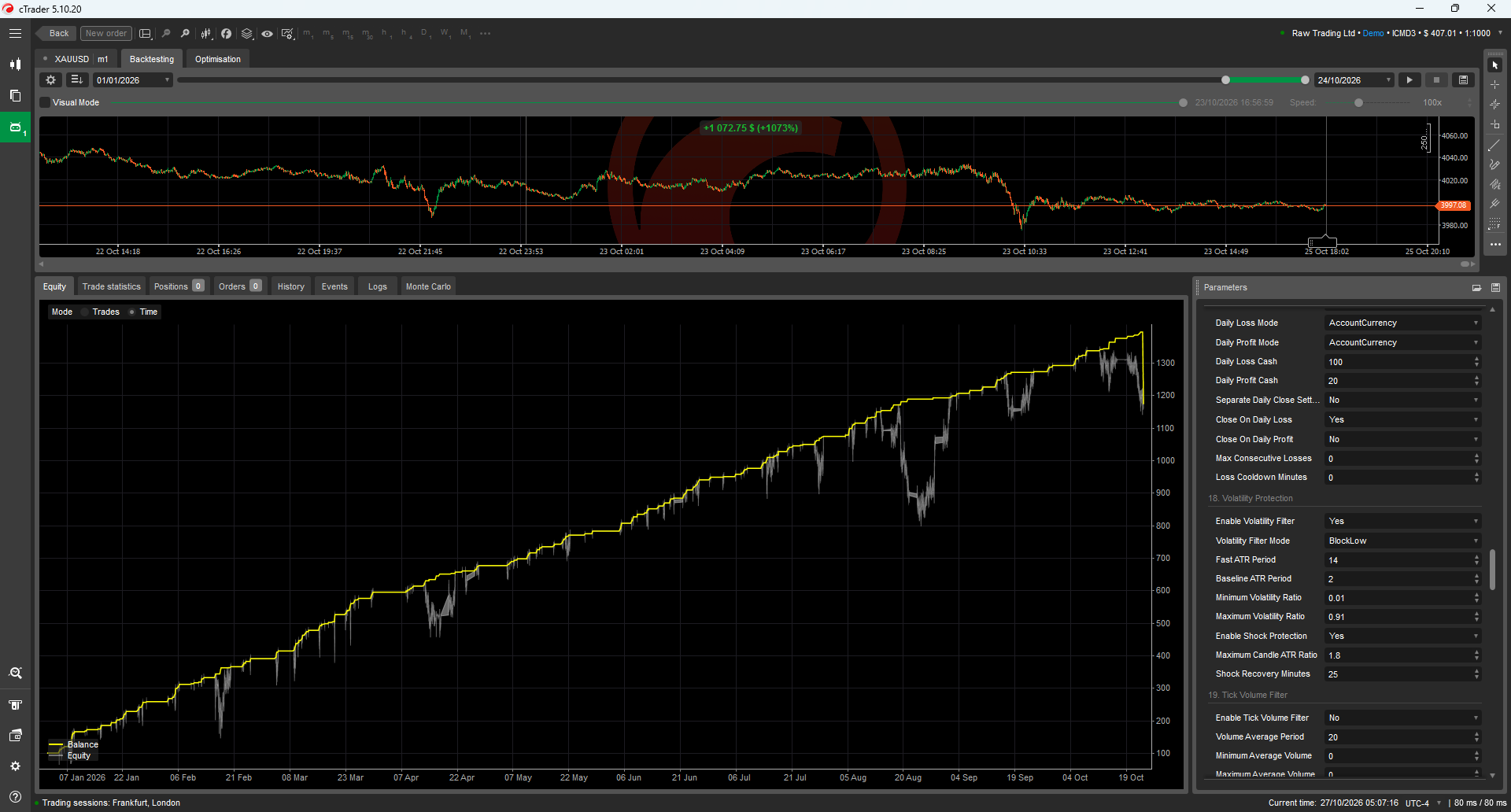Stop the backtest
Image resolution: width=1511 pixels, height=812 pixels.
tap(1436, 80)
